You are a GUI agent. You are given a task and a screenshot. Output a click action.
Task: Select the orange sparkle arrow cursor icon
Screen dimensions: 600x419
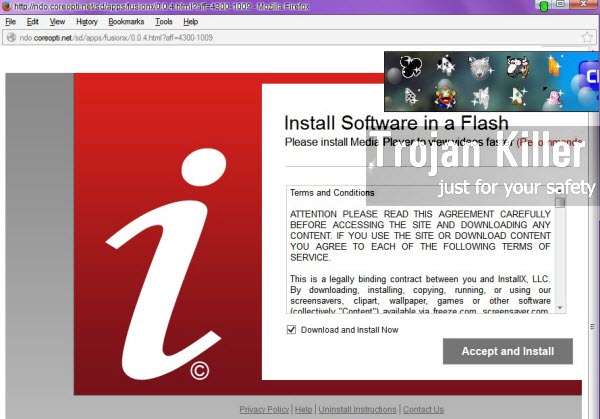pos(551,68)
